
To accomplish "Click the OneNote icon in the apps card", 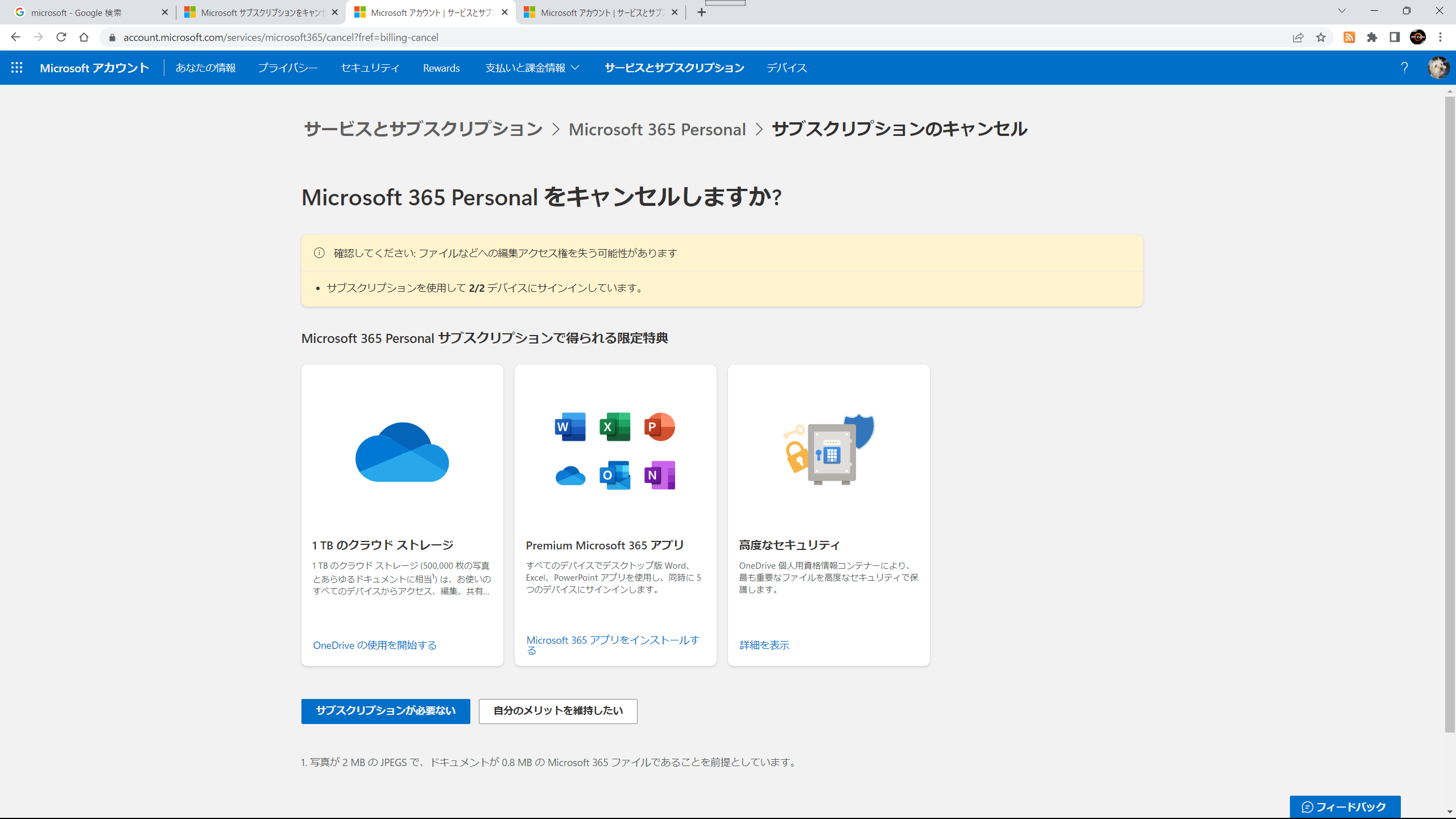I will click(x=659, y=475).
